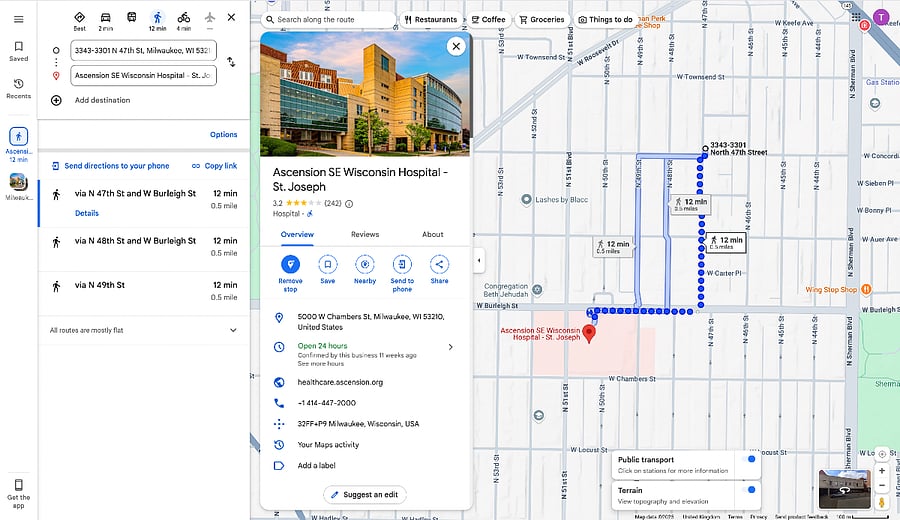Image resolution: width=900 pixels, height=520 pixels.
Task: Zoom out on the map
Action: pyautogui.click(x=882, y=486)
